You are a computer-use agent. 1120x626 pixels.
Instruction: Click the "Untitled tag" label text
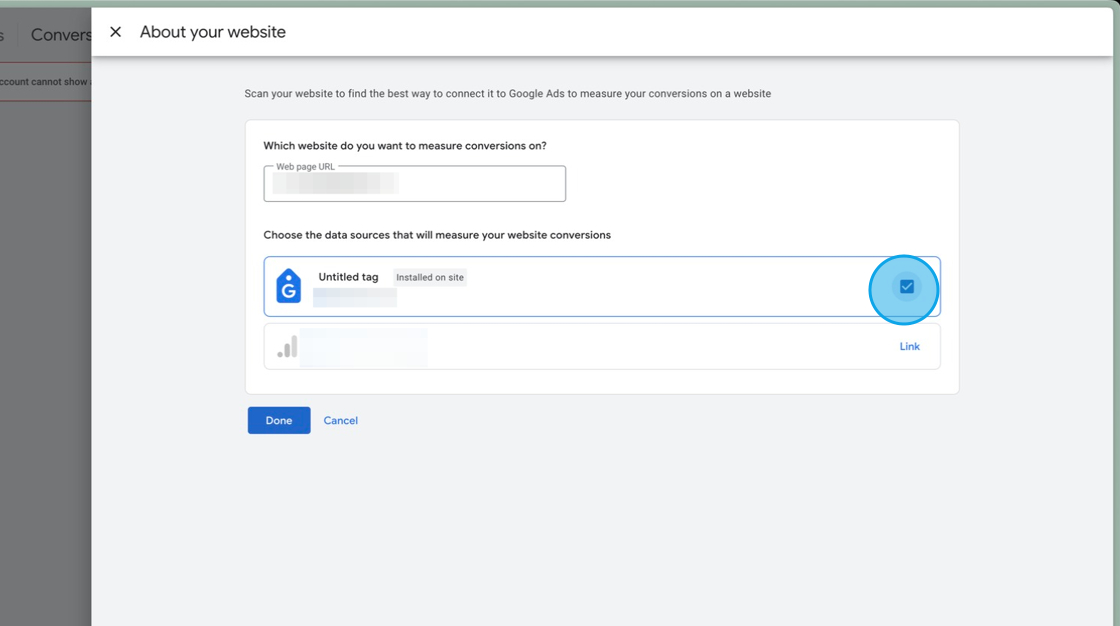tap(346, 277)
